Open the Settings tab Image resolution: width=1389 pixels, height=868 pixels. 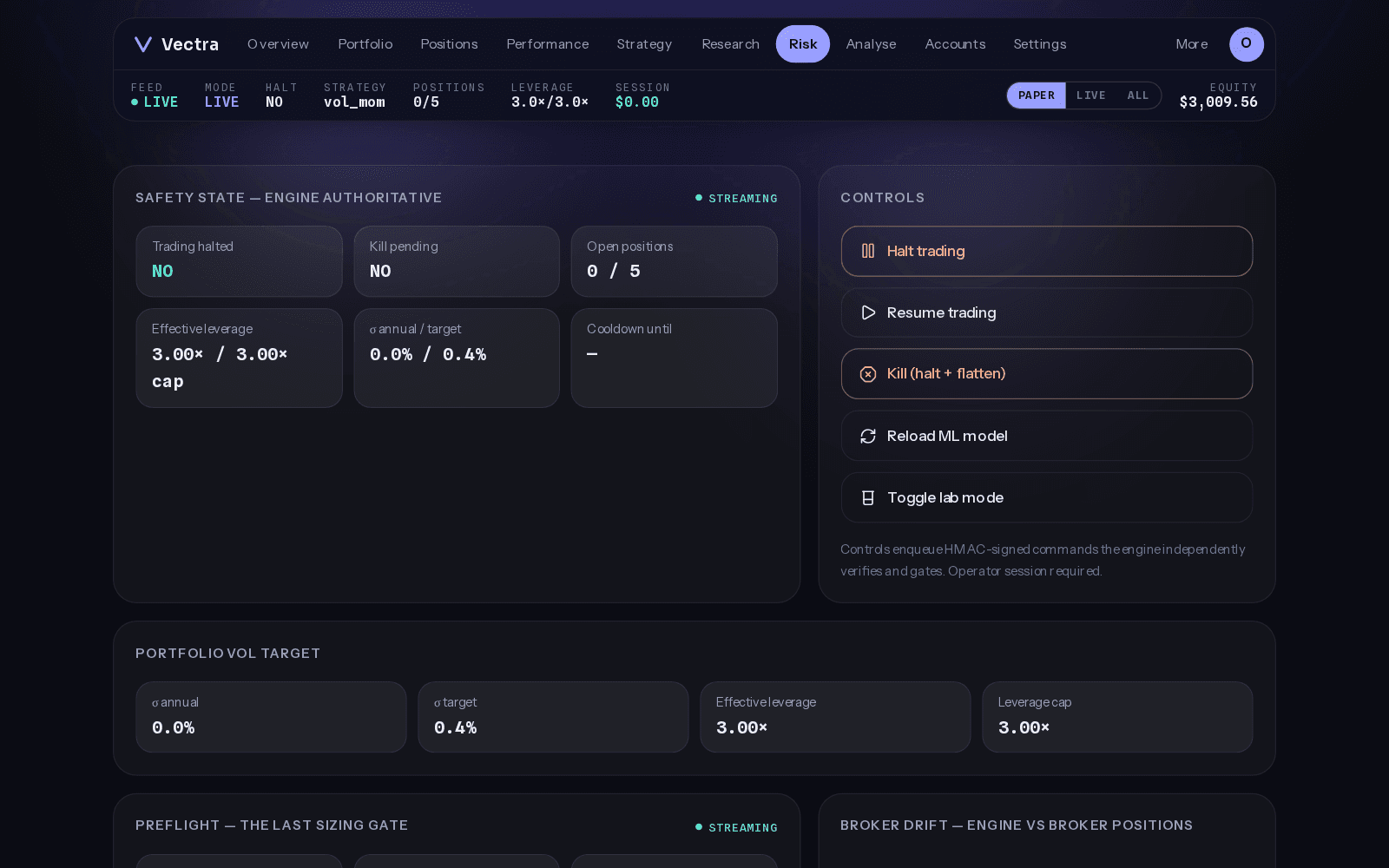click(x=1040, y=44)
